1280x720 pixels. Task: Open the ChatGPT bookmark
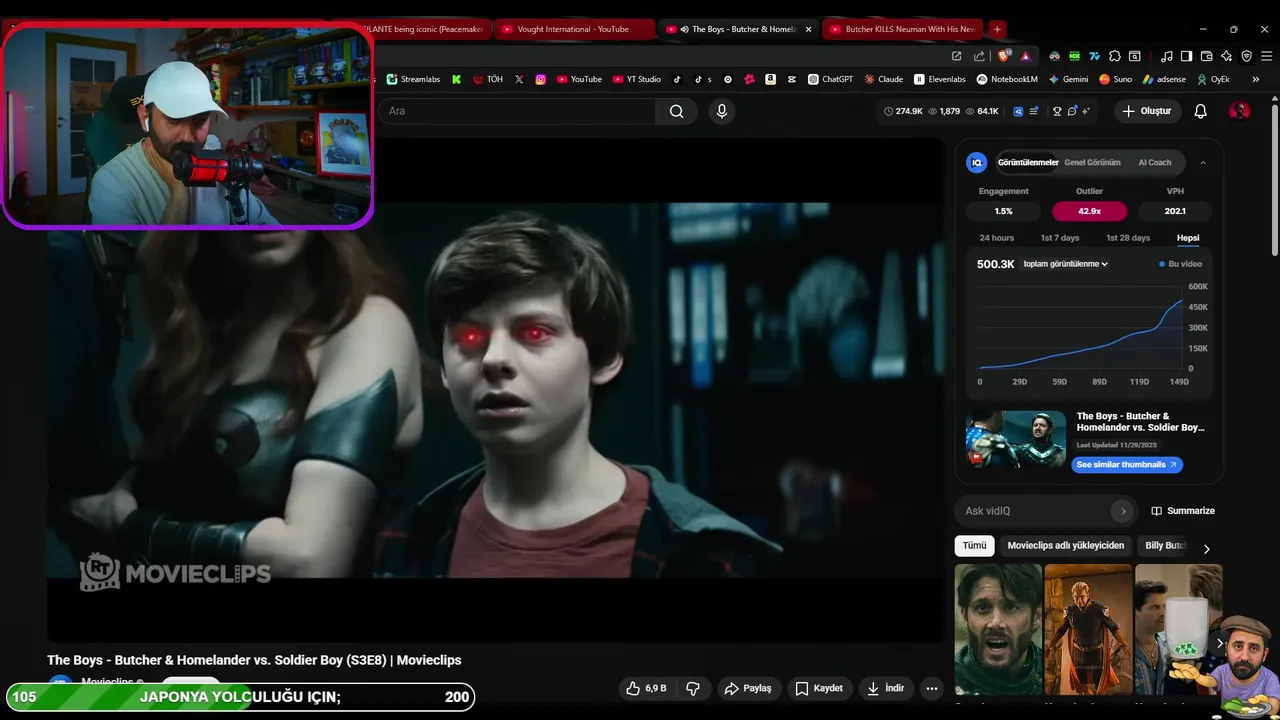pyautogui.click(x=830, y=79)
